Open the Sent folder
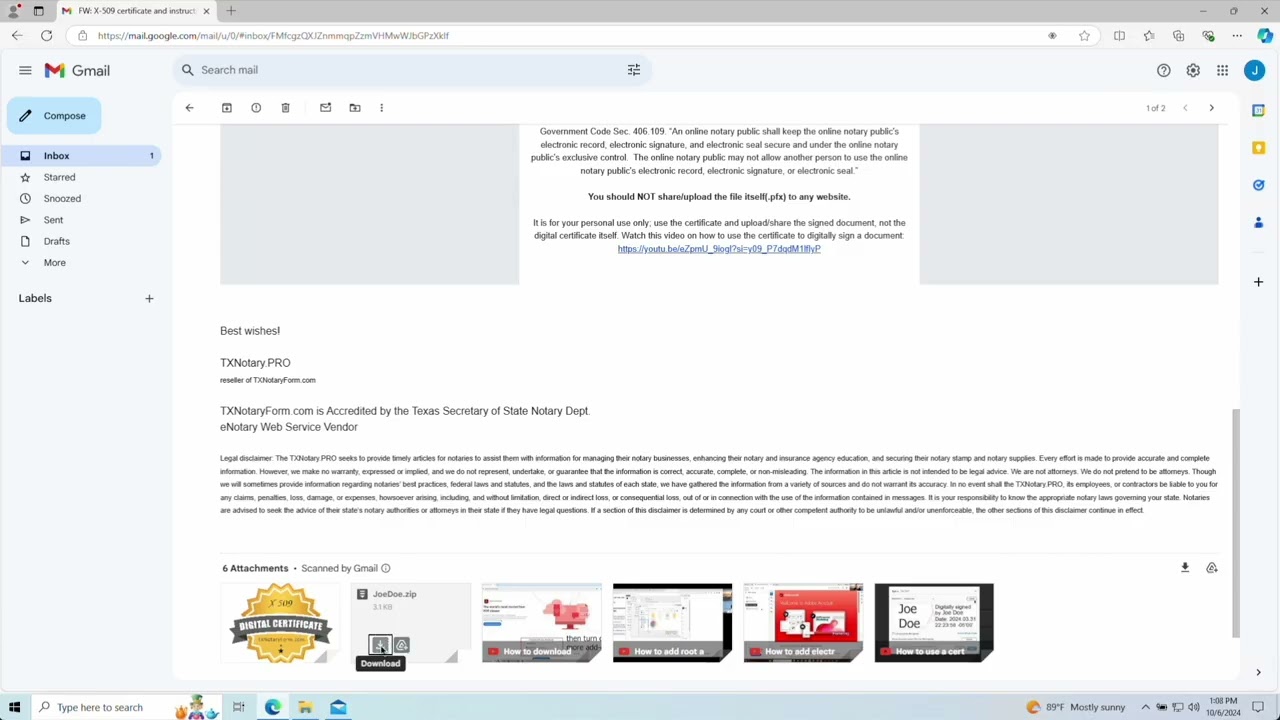Image resolution: width=1280 pixels, height=720 pixels. pos(53,220)
